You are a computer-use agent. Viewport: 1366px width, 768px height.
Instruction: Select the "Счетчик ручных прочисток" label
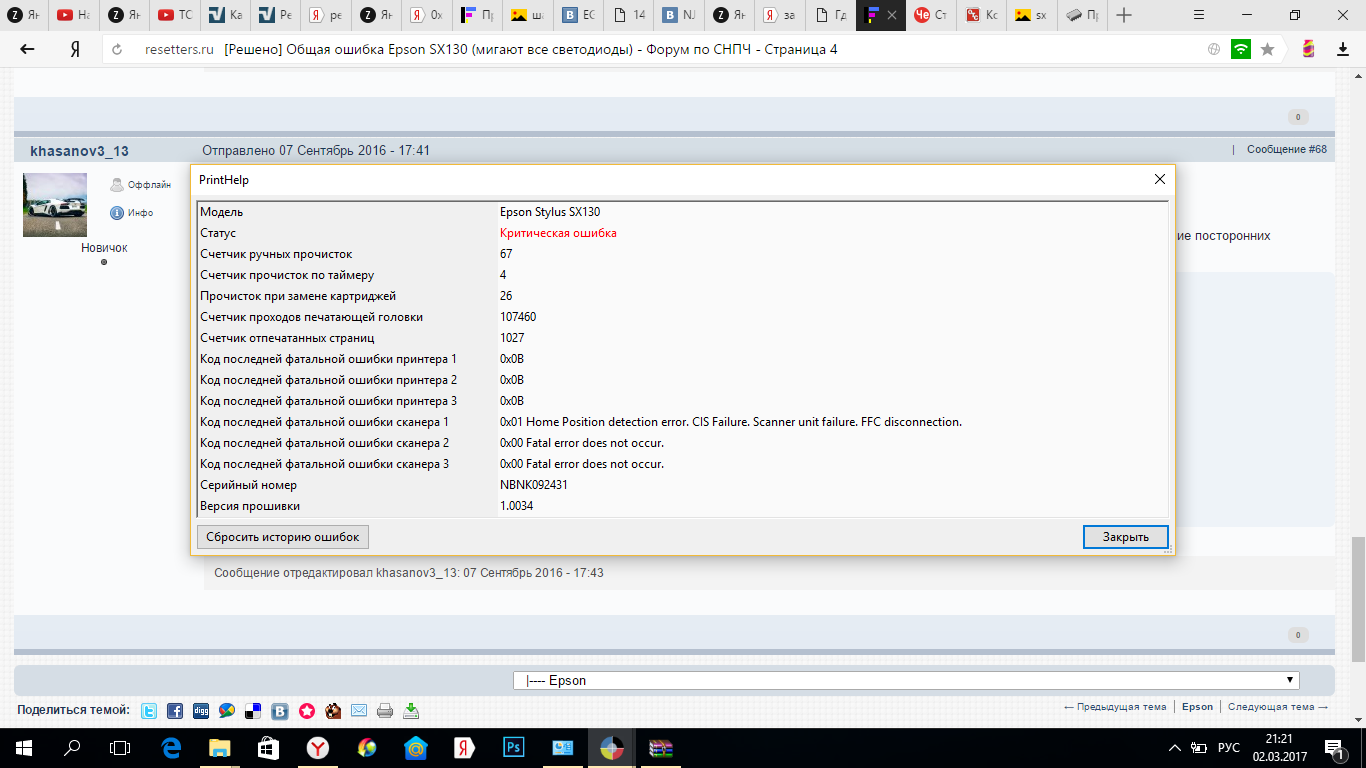pyautogui.click(x=276, y=254)
